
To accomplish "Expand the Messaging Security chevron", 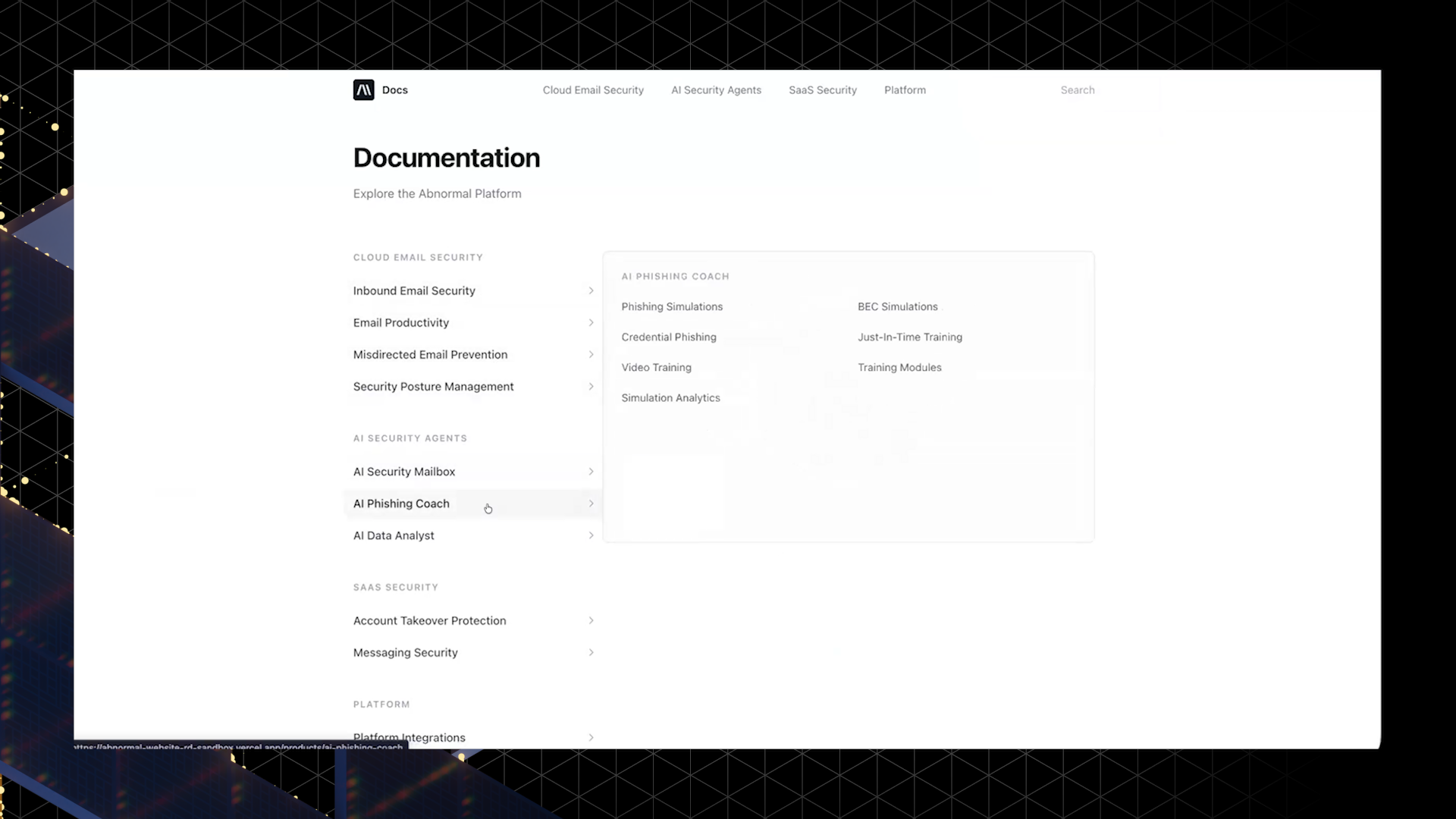I will (591, 653).
